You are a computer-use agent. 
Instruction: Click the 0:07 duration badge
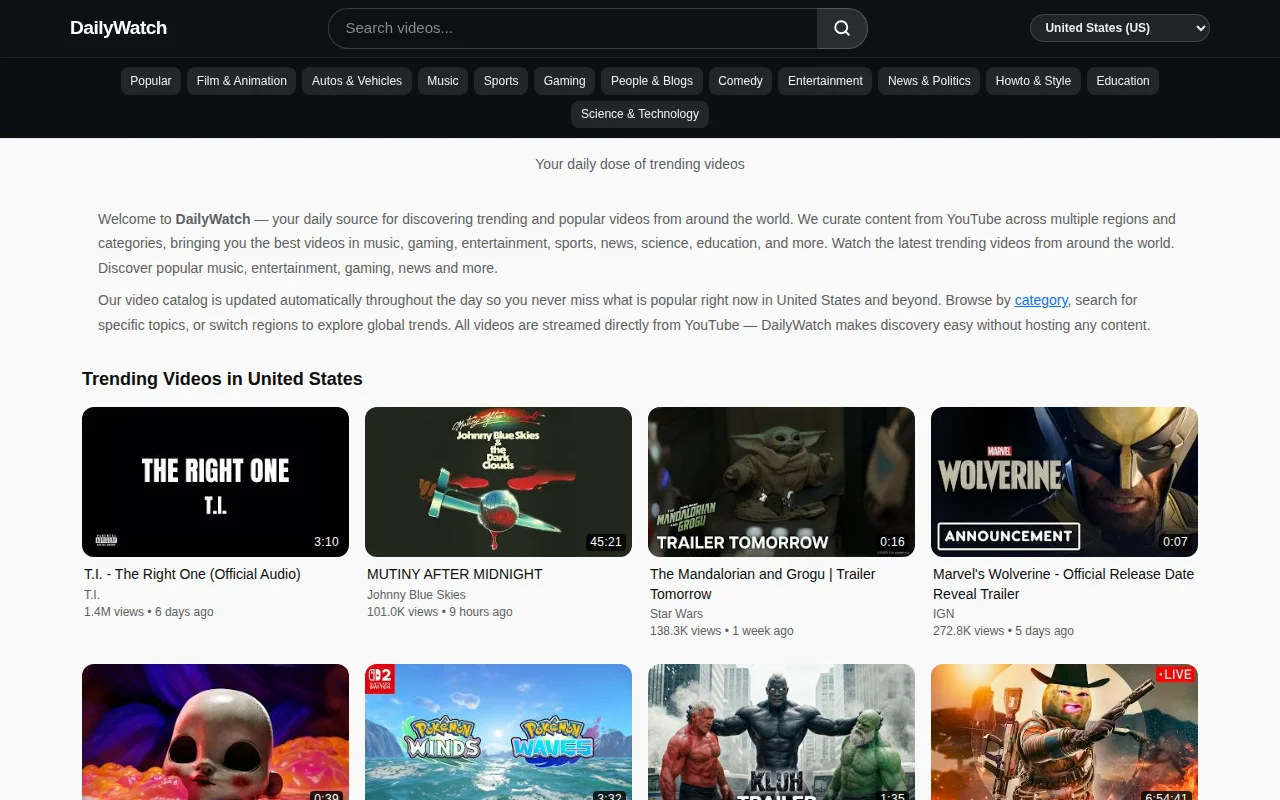tap(1175, 542)
